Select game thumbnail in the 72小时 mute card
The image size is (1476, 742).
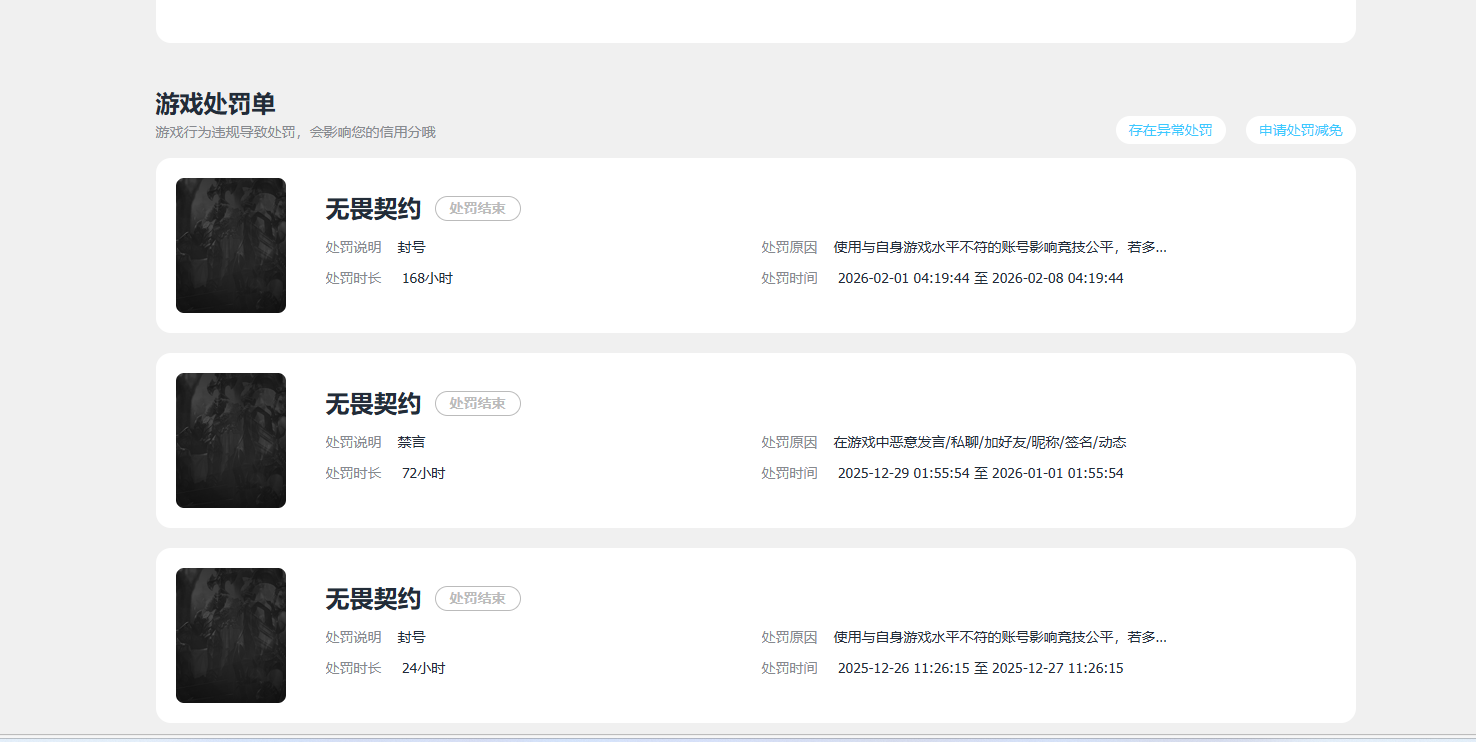coord(231,440)
